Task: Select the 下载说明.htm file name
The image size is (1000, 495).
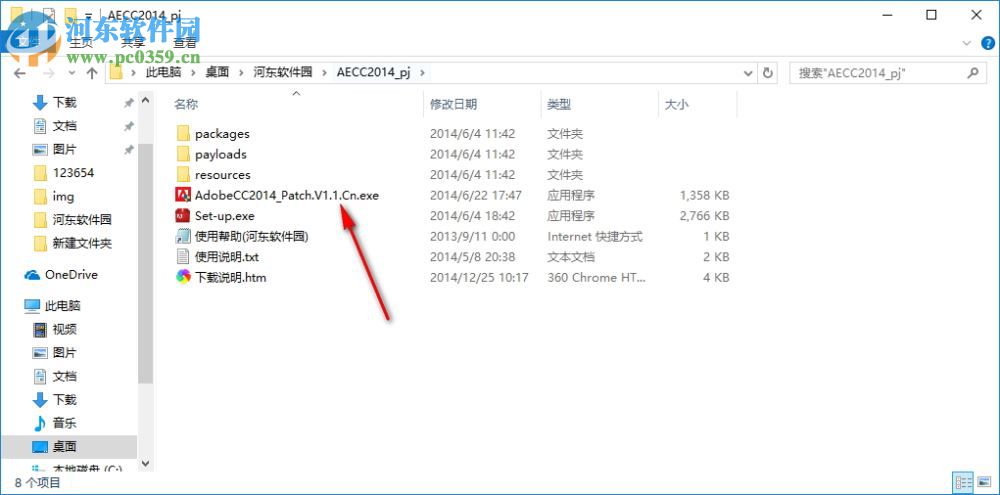Action: point(231,277)
